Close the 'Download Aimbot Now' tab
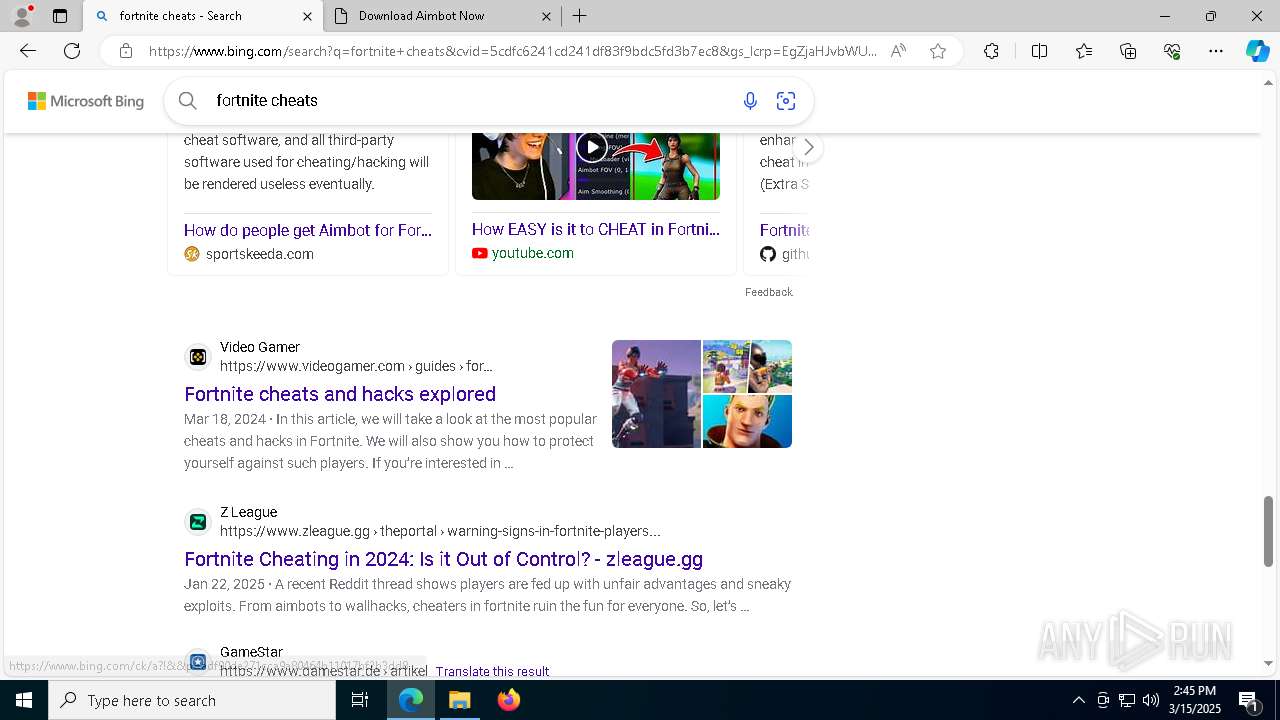Image resolution: width=1280 pixels, height=720 pixels. [546, 16]
